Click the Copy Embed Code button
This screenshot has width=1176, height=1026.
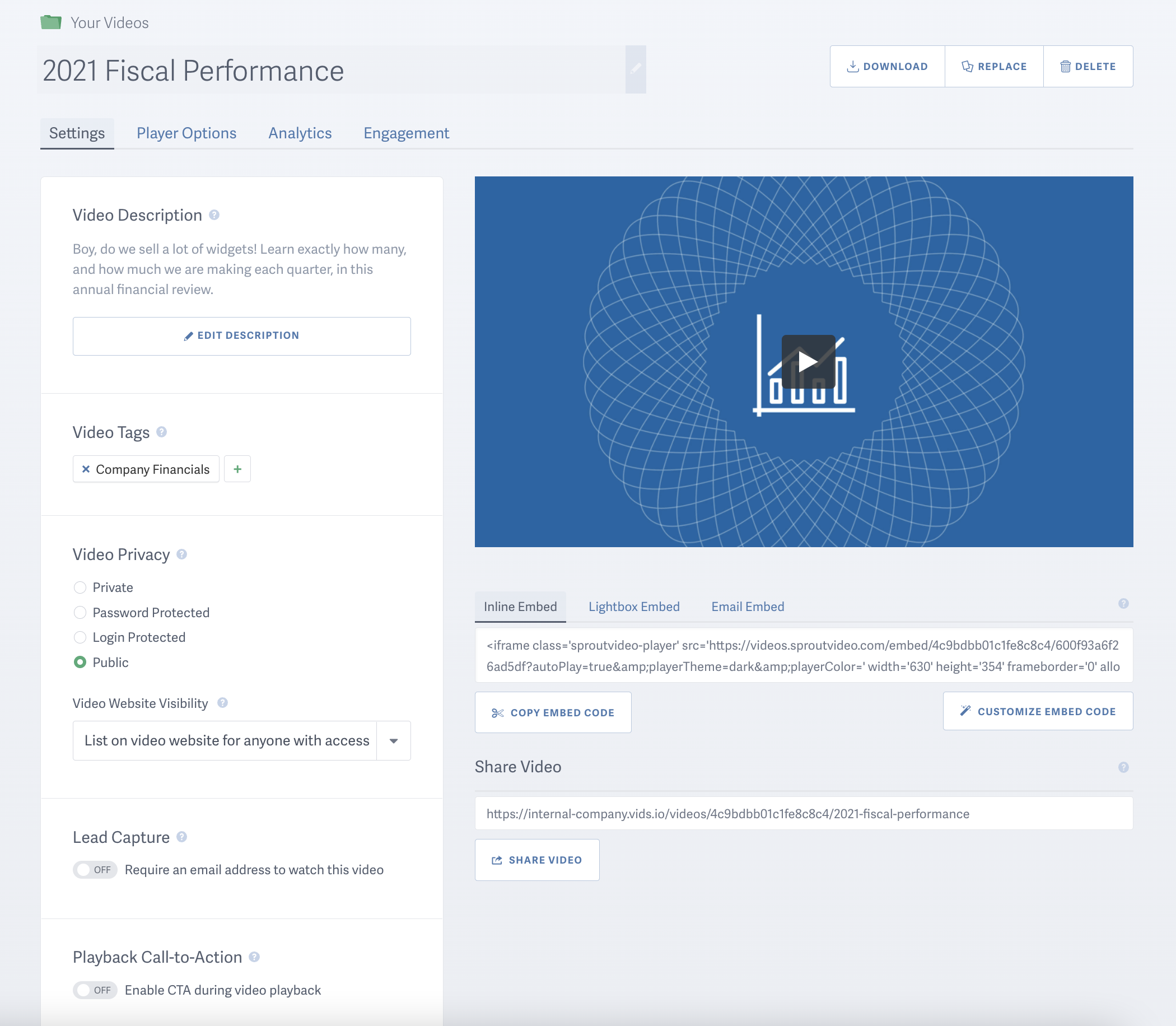(x=553, y=712)
